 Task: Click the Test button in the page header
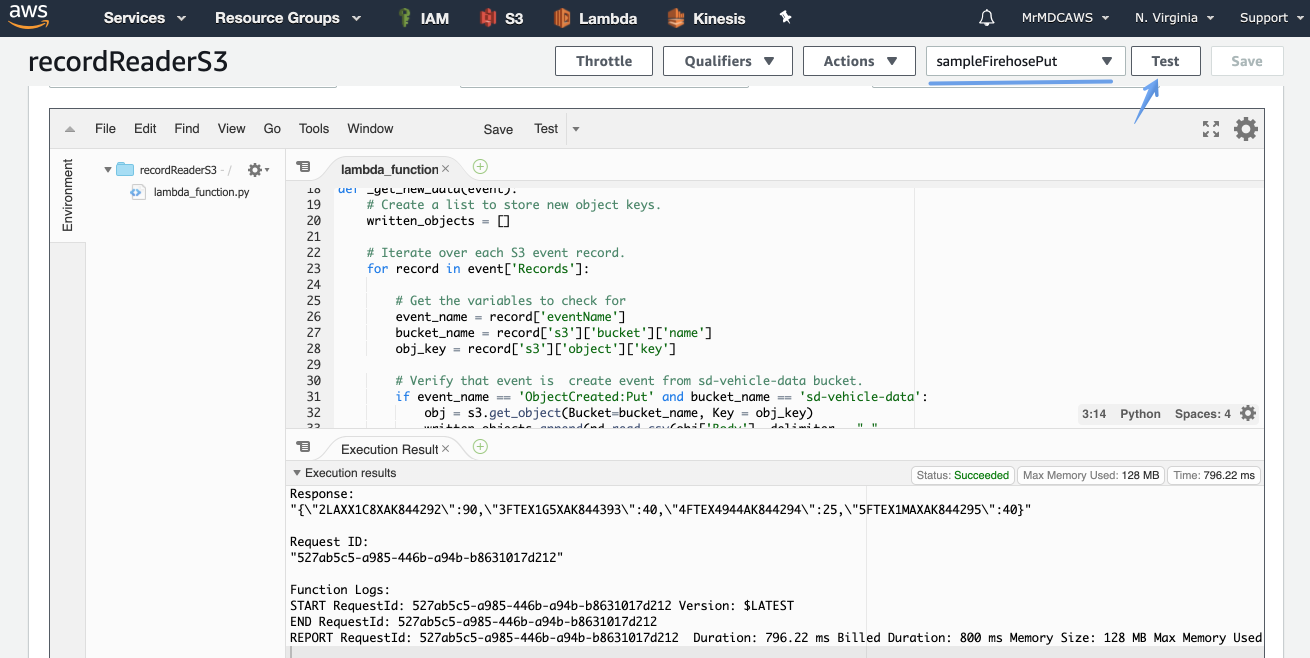point(1166,61)
